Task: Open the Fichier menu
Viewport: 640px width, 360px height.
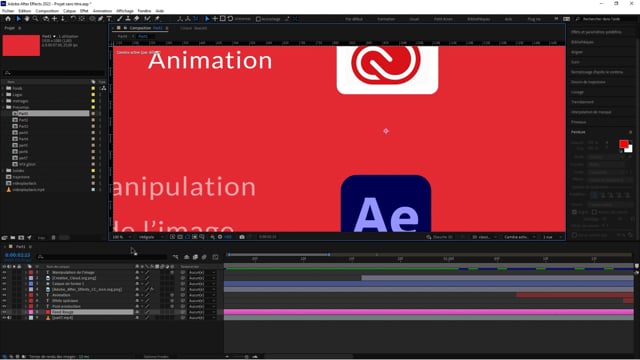Action: [8, 11]
